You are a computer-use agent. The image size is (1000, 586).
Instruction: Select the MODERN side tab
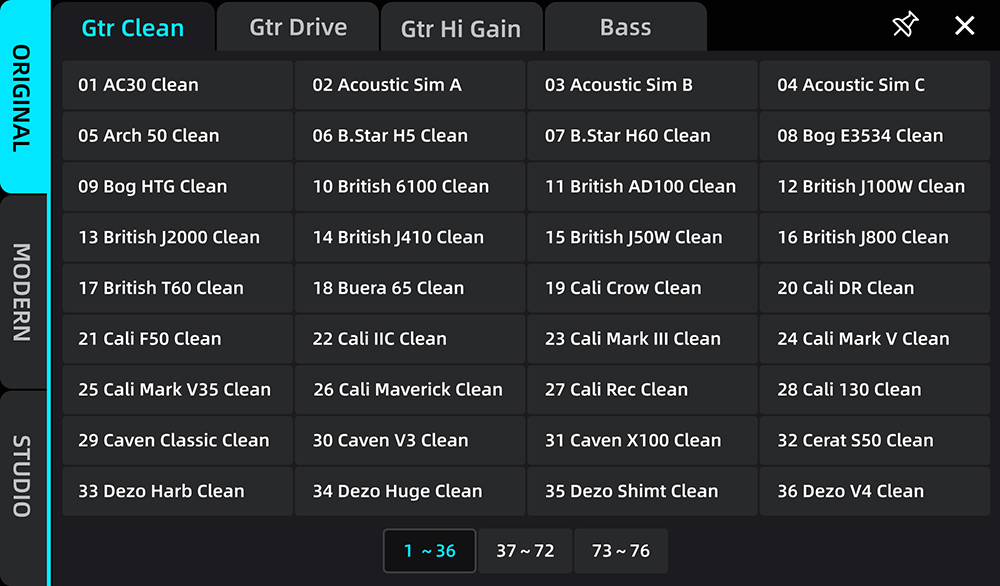click(x=23, y=291)
